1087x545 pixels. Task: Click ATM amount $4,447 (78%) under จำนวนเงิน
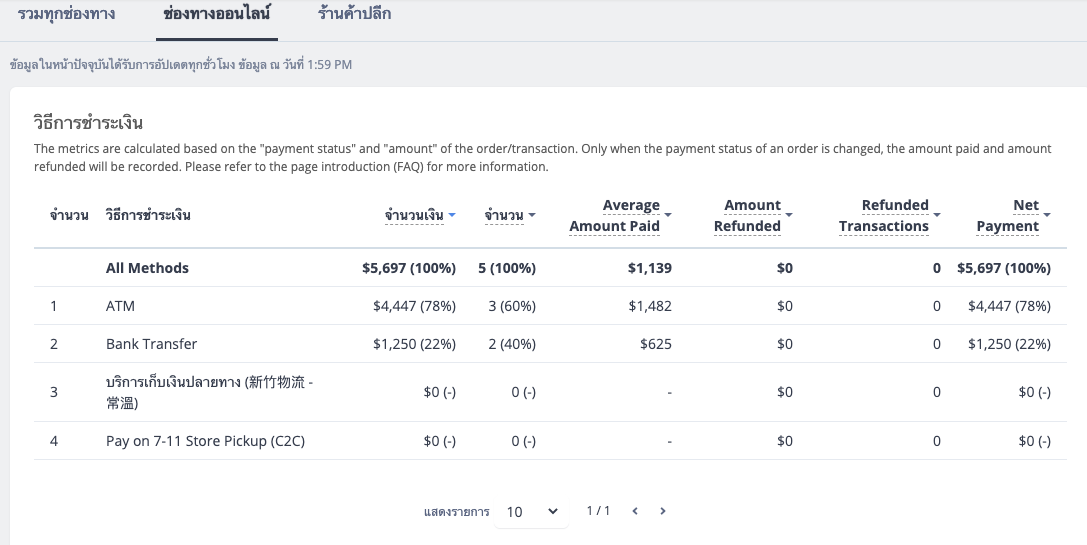pos(415,306)
